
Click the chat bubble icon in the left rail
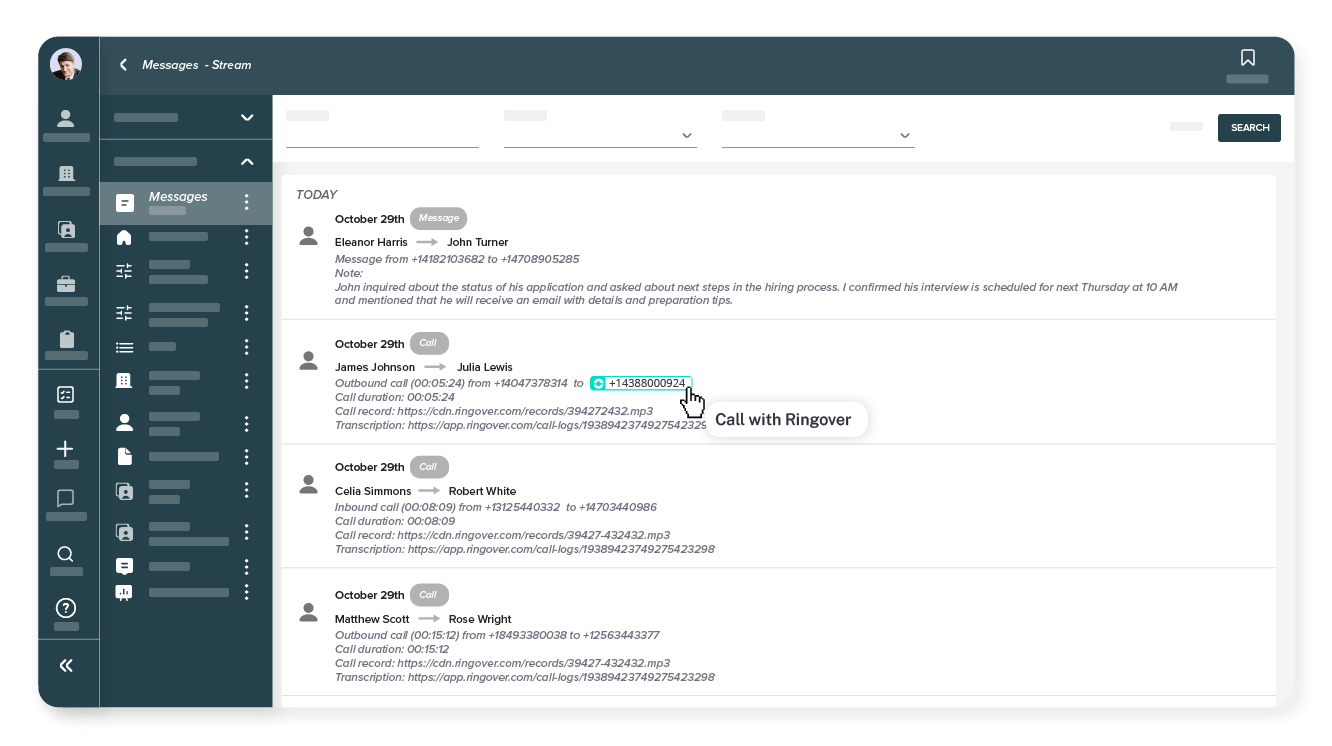pyautogui.click(x=66, y=498)
